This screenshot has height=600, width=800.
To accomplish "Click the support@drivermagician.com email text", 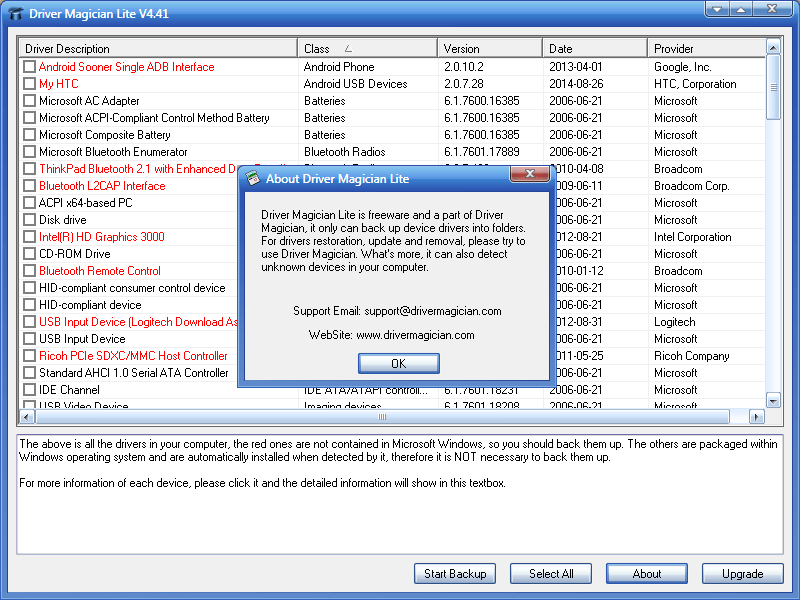I will click(x=433, y=311).
